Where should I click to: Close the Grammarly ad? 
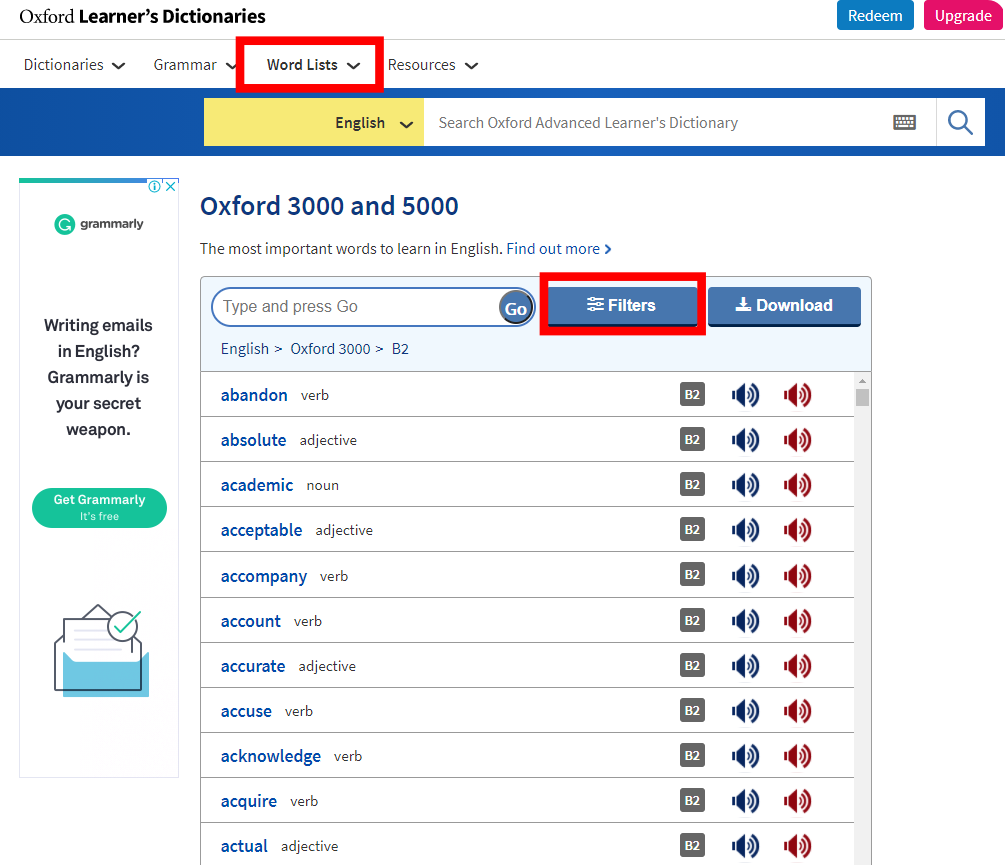(170, 186)
